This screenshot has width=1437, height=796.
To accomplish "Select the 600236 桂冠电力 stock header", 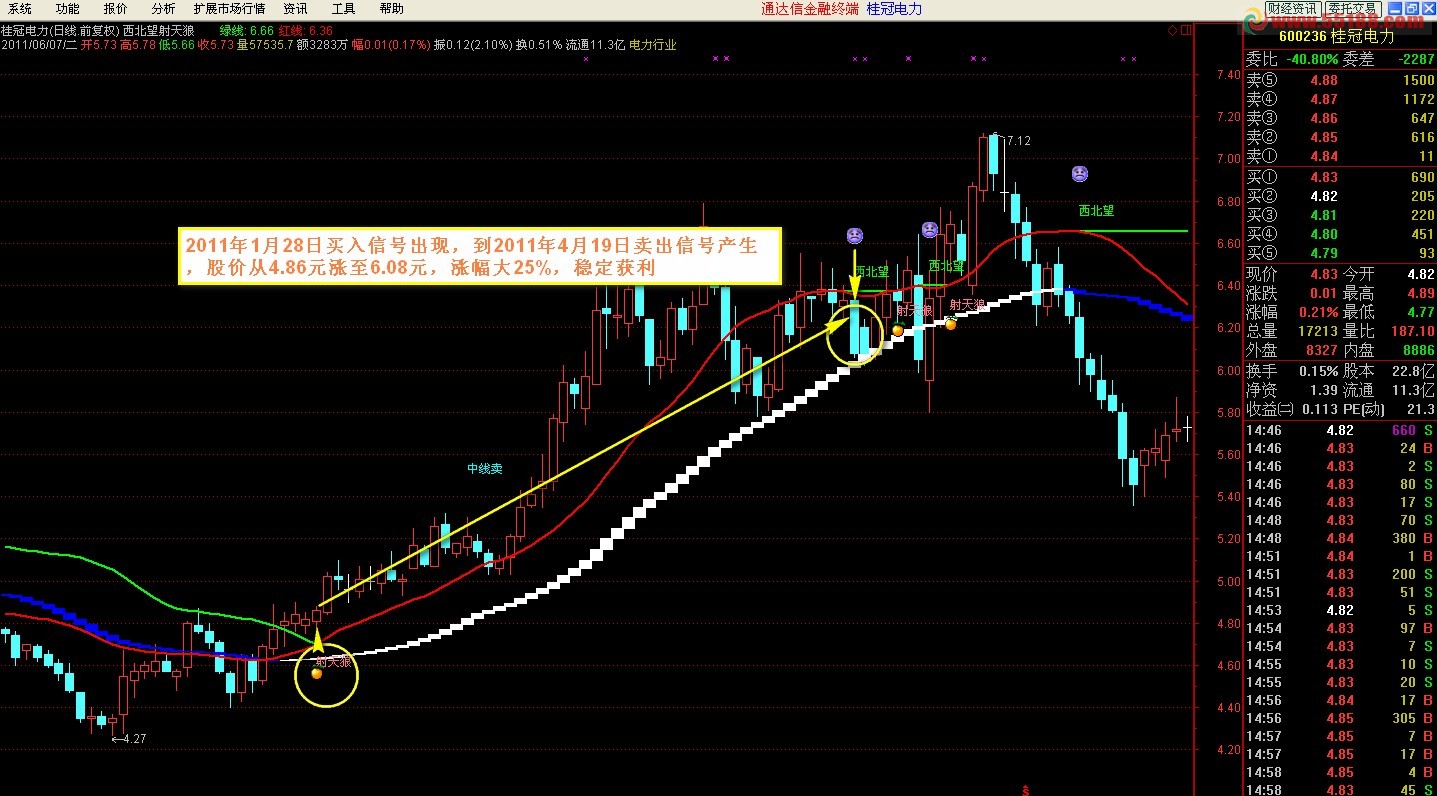I will [x=1339, y=36].
